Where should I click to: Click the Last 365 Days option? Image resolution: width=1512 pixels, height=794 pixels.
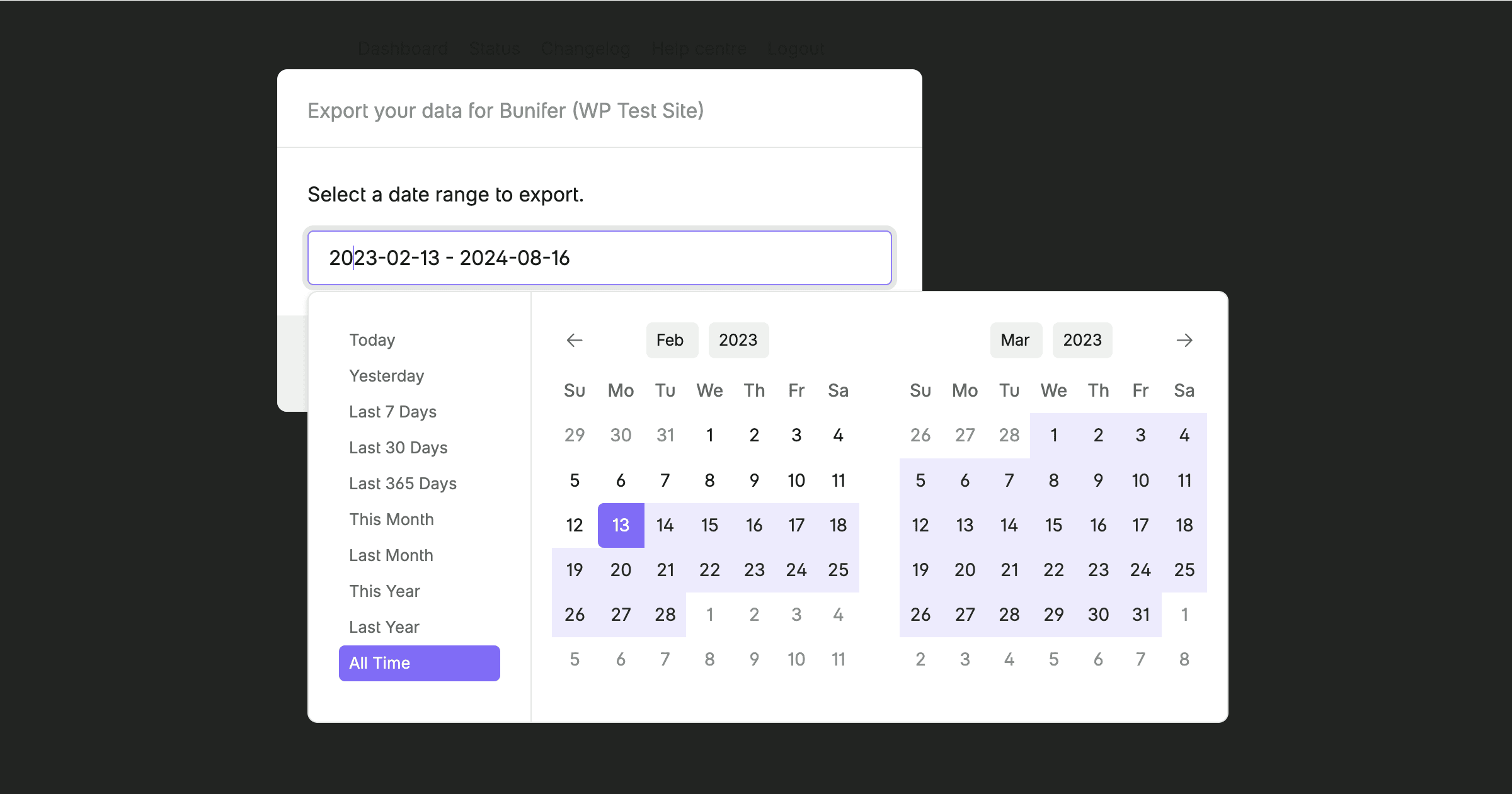pyautogui.click(x=403, y=483)
